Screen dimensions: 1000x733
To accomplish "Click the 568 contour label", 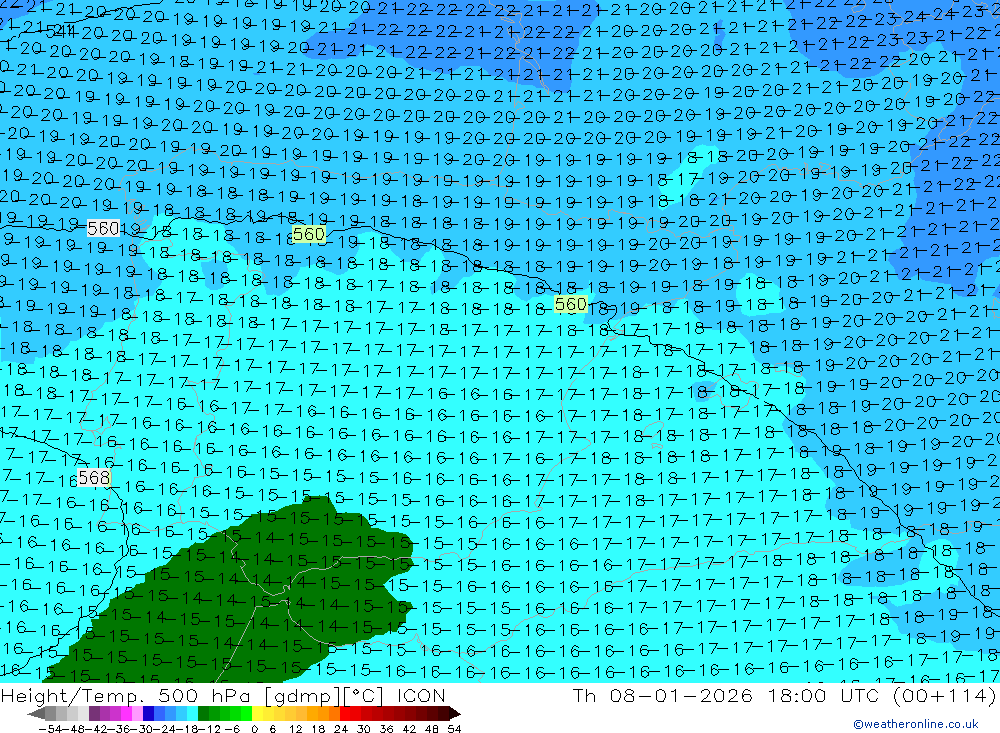I will 94,477.
